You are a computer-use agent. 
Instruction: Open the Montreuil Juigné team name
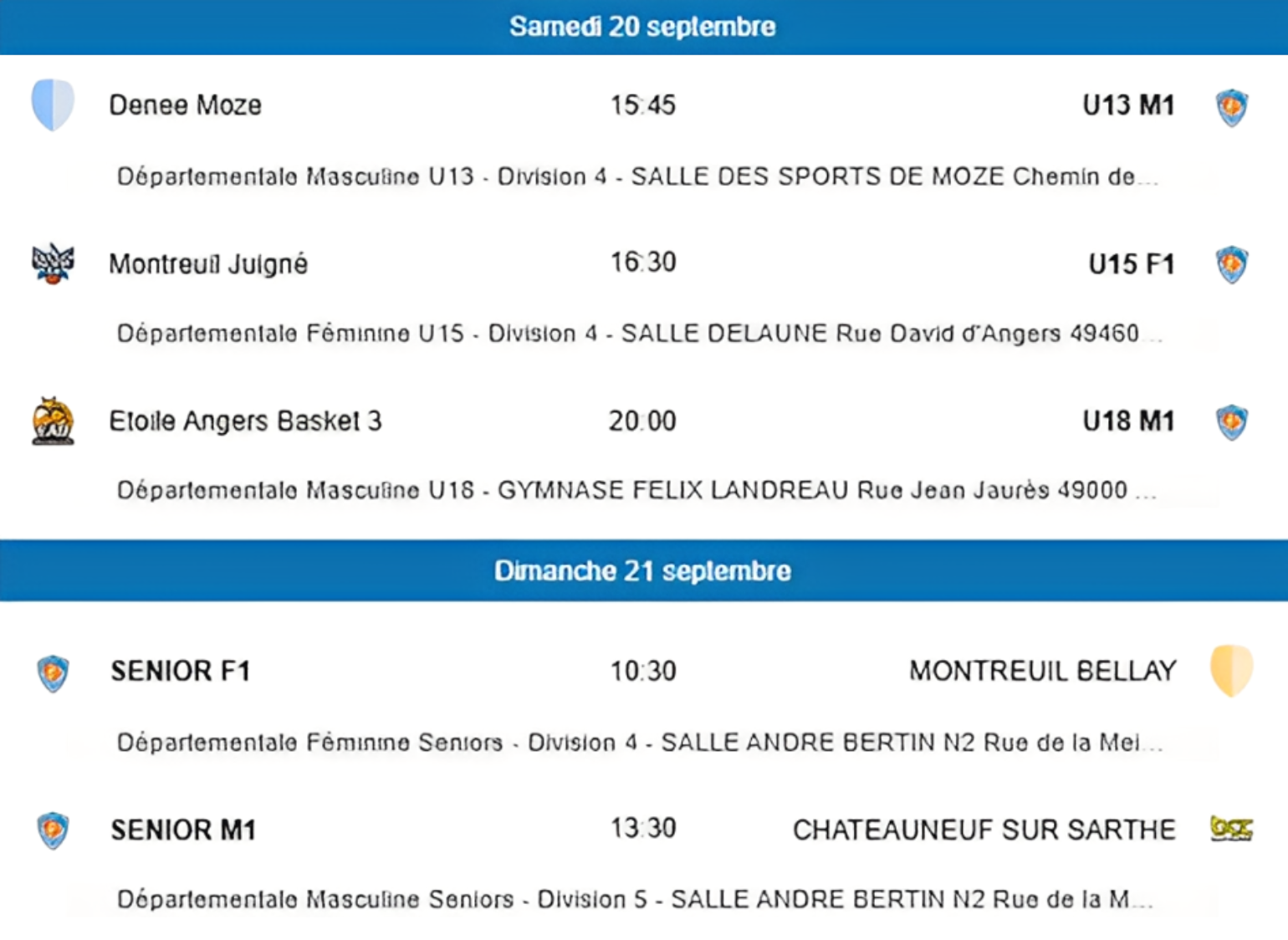[208, 263]
